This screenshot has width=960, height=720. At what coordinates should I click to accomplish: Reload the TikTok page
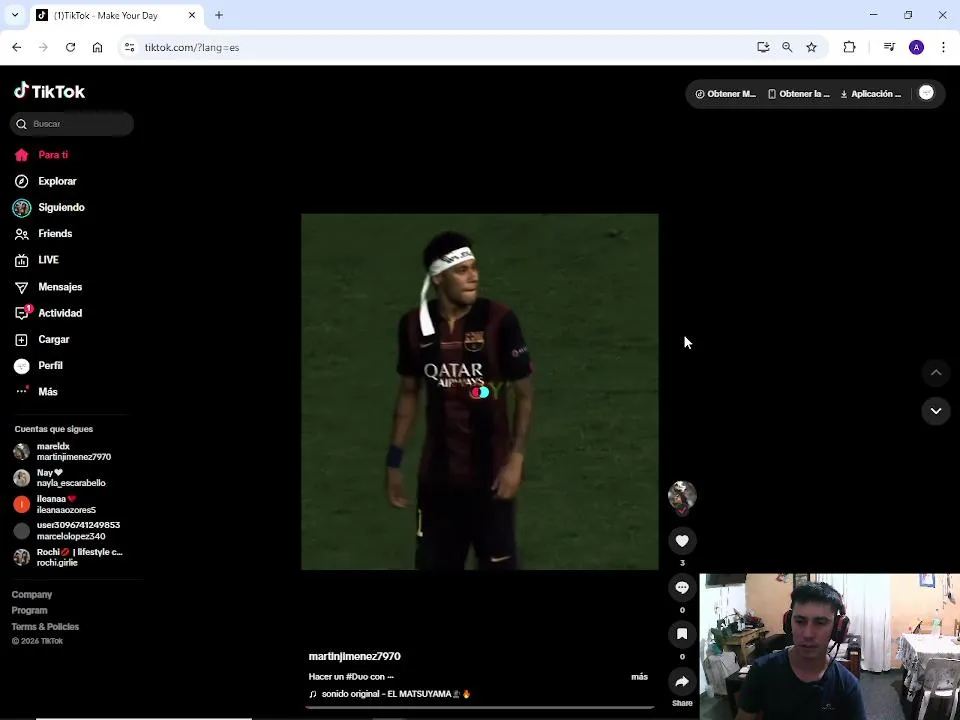[x=70, y=47]
